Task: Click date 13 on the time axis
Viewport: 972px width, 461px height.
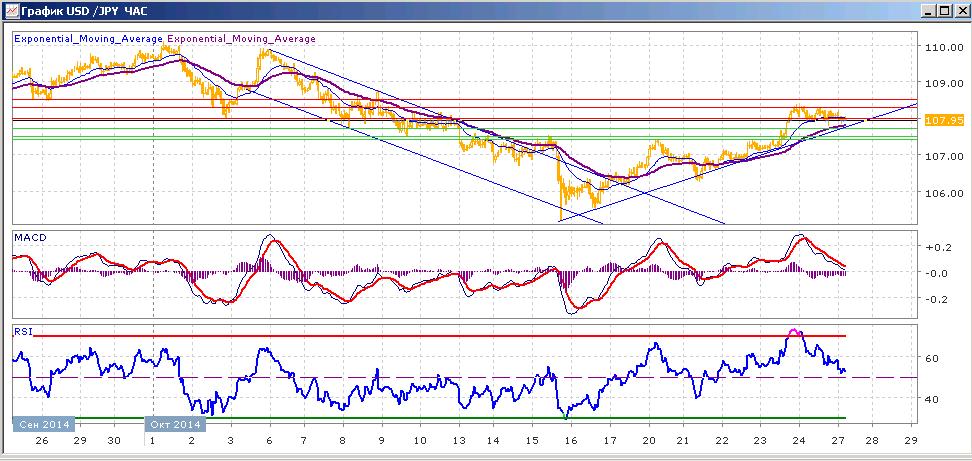Action: click(459, 441)
